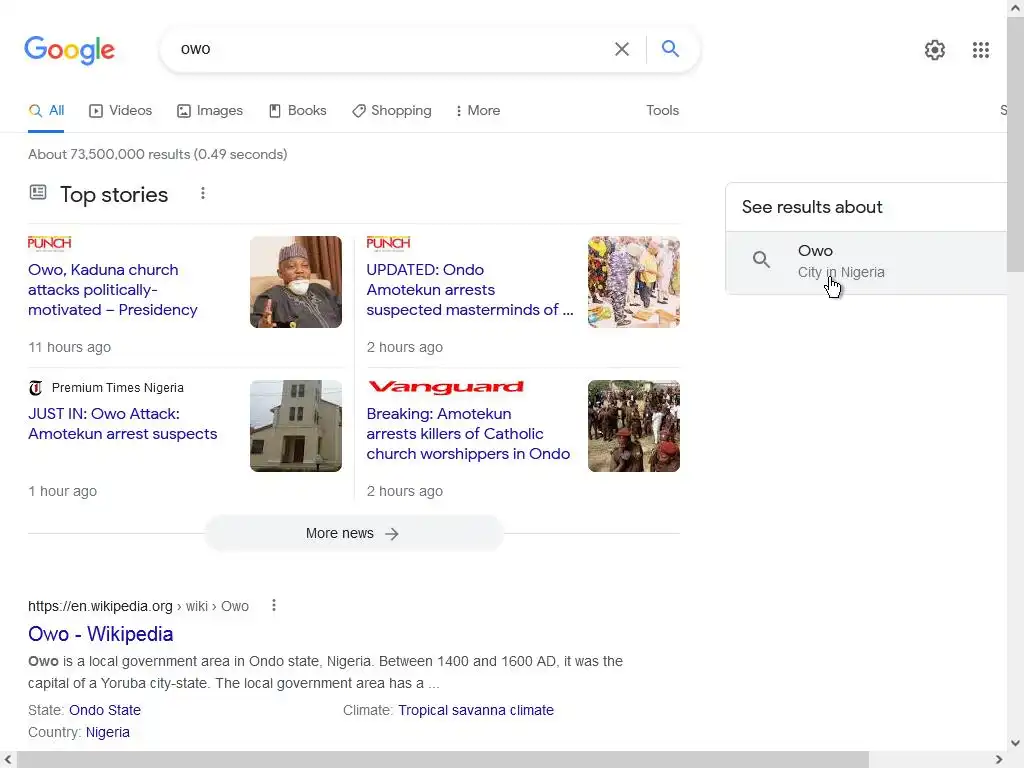Image resolution: width=1024 pixels, height=768 pixels.
Task: Click the vertical scrollbar down arrow
Action: tap(1015, 743)
